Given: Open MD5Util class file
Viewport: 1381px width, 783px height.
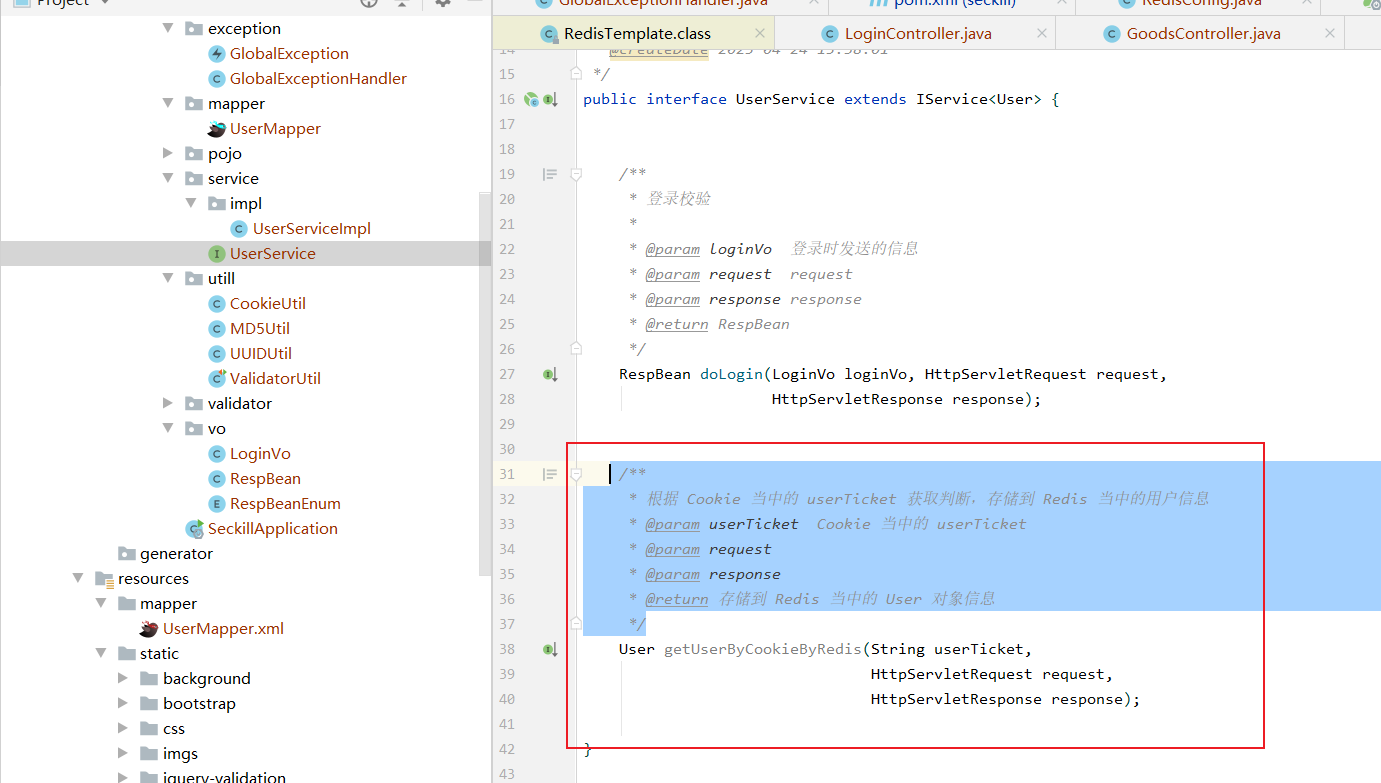Looking at the screenshot, I should pos(259,328).
